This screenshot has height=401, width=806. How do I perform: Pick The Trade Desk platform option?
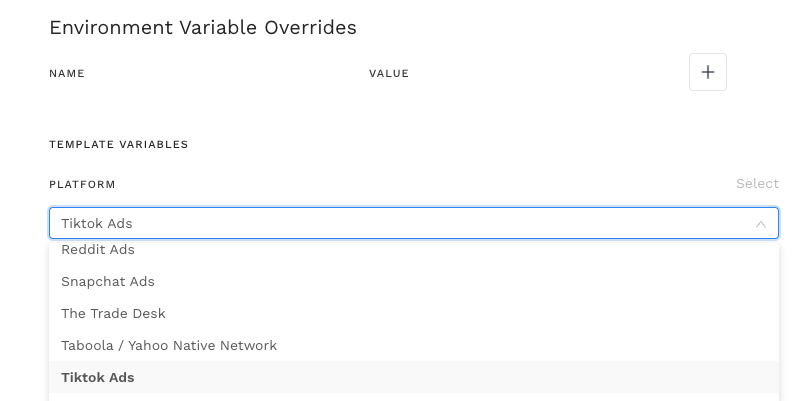113,314
